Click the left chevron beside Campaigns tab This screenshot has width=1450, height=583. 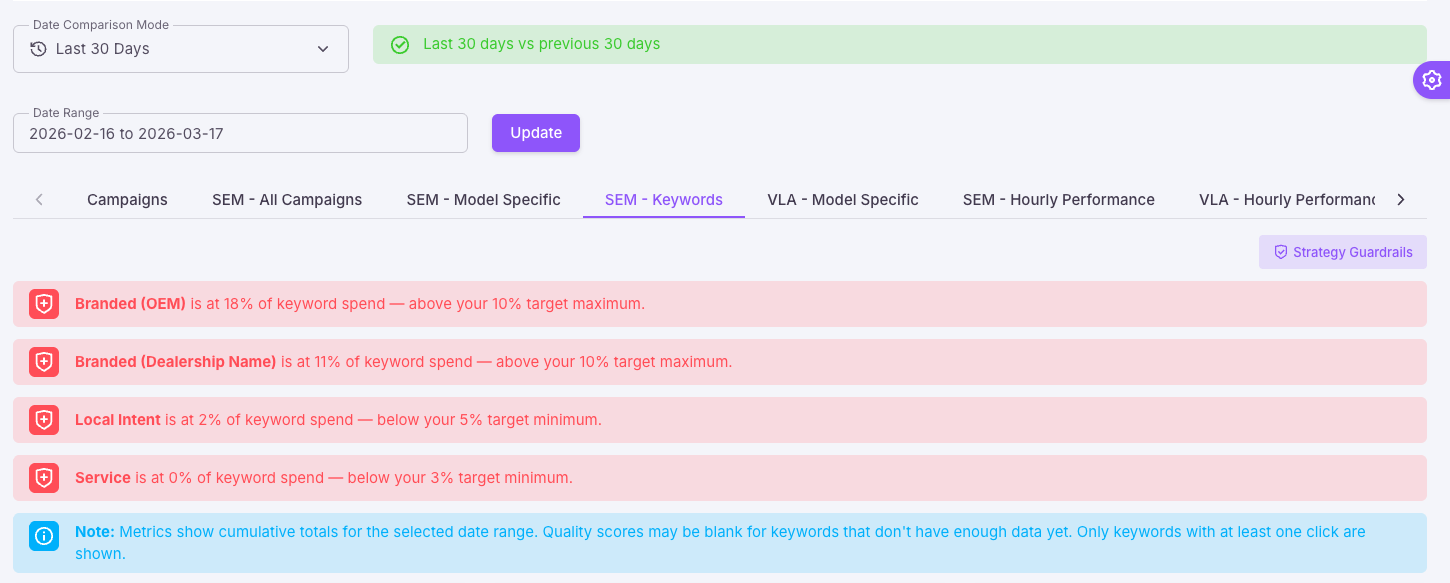[39, 199]
